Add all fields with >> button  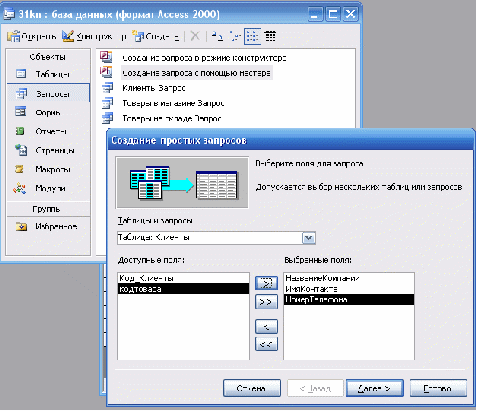[266, 302]
